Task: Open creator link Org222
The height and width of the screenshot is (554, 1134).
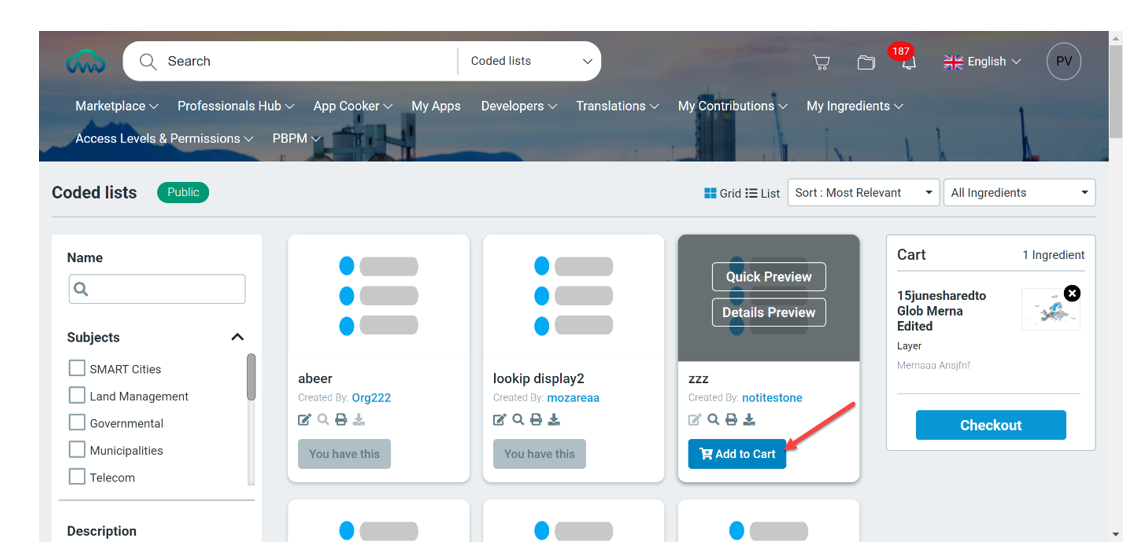Action: 372,398
